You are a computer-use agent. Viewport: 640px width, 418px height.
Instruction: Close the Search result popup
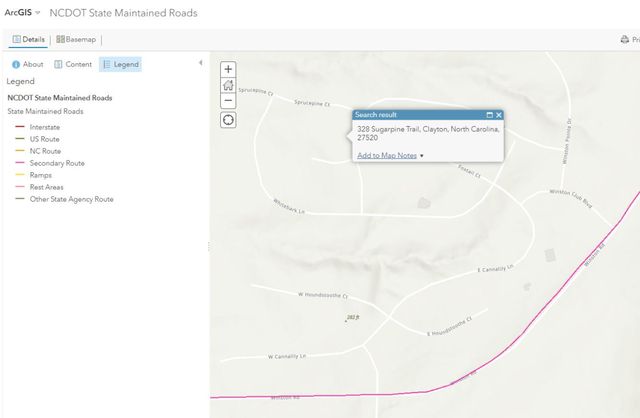498,115
